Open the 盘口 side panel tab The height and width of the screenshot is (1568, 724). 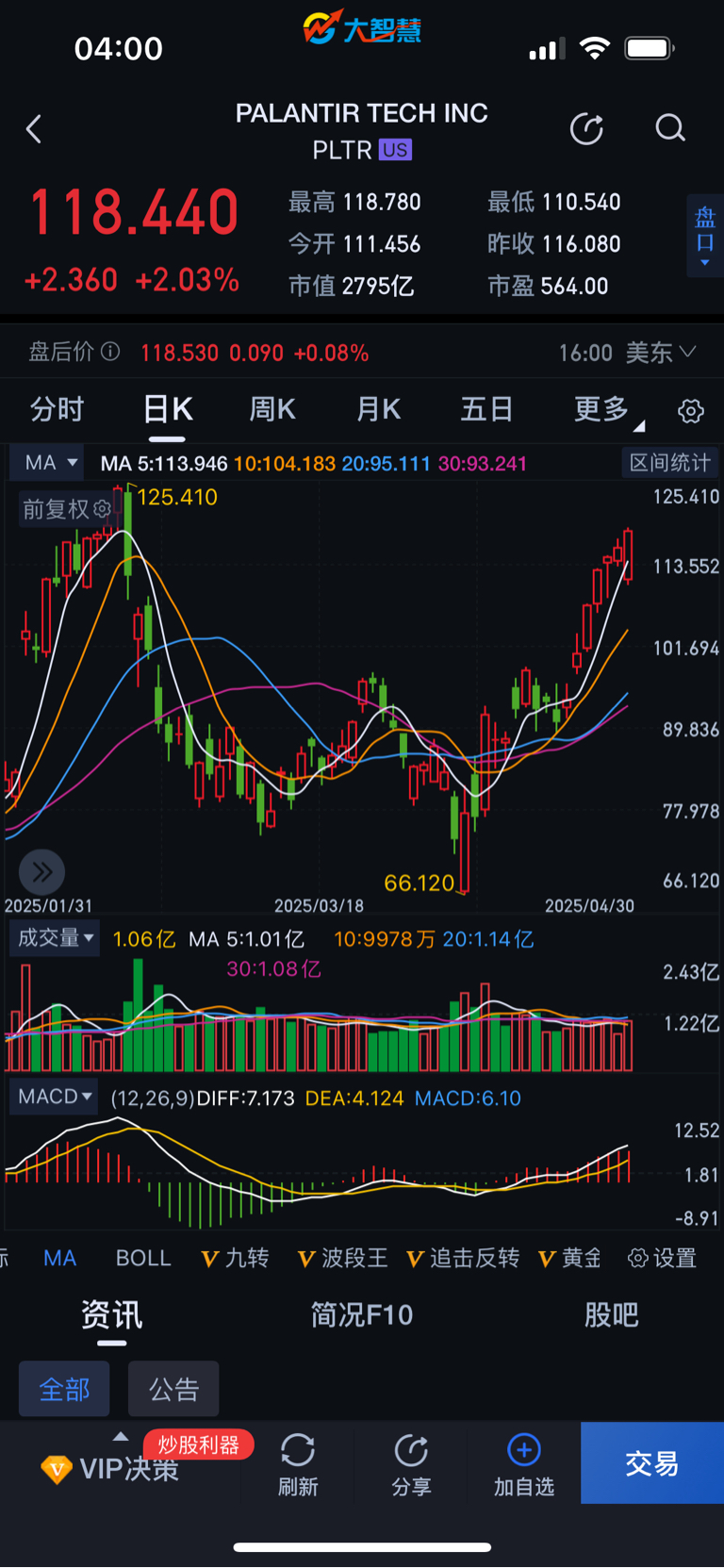click(x=705, y=236)
